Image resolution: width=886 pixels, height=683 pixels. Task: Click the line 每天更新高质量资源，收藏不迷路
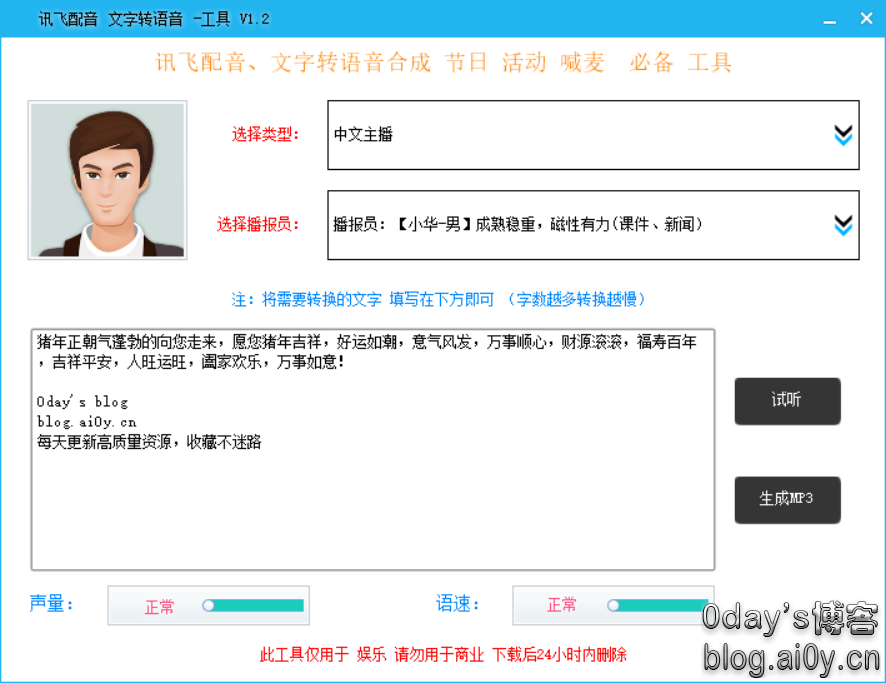149,442
